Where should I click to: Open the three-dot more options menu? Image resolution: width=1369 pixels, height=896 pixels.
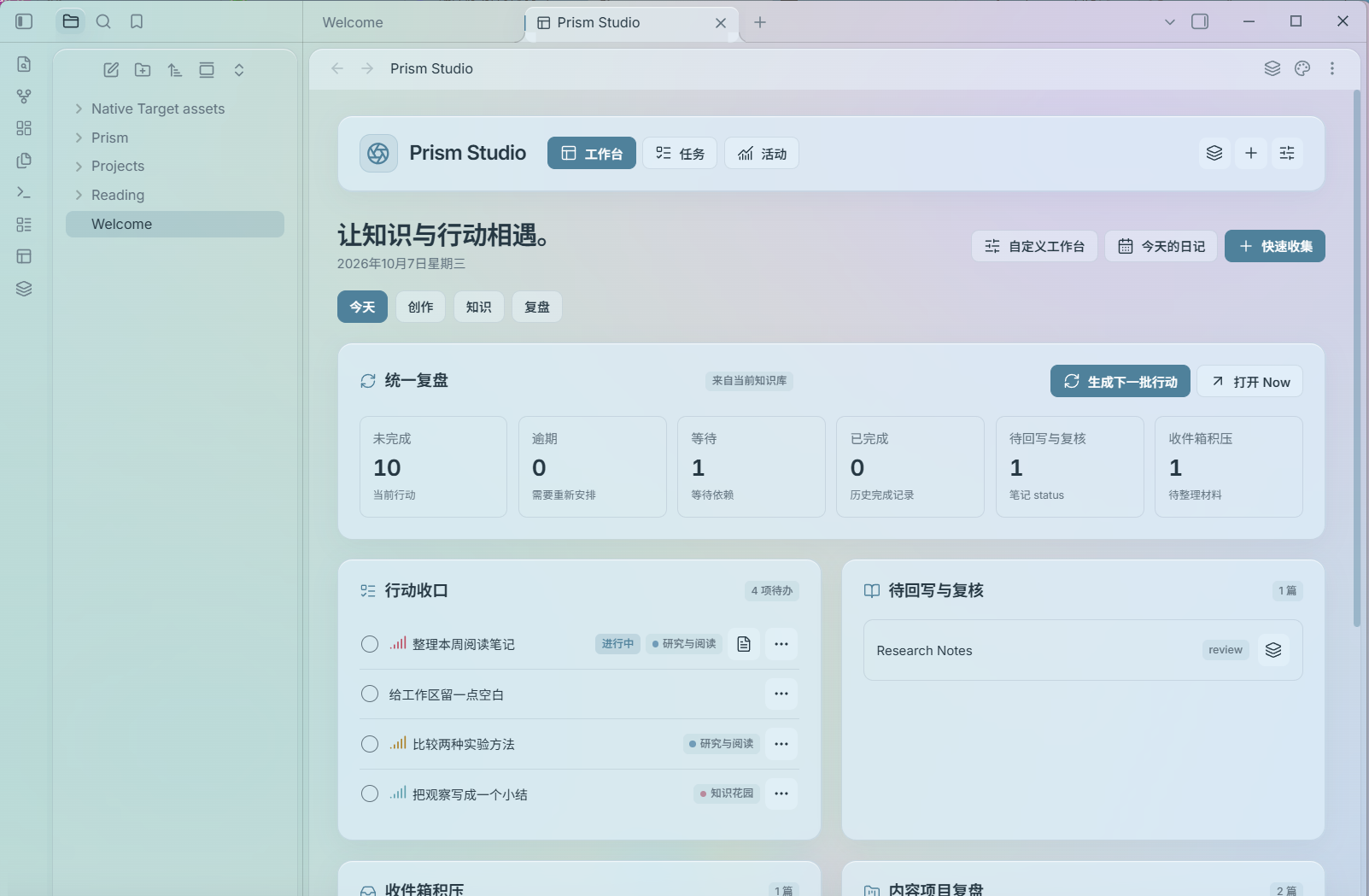[1332, 68]
